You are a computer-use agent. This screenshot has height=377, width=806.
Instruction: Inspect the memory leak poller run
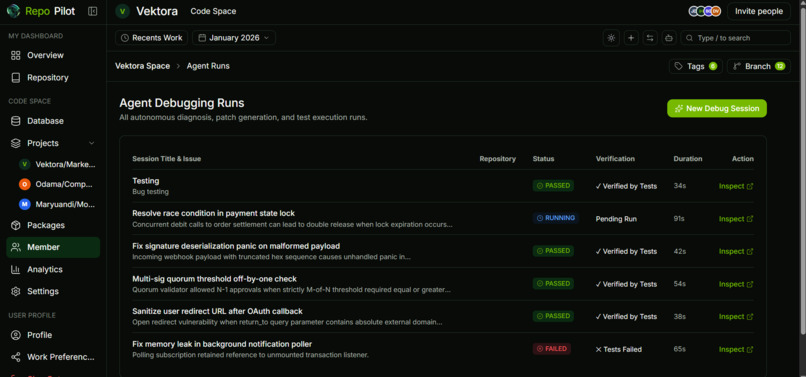click(x=736, y=350)
